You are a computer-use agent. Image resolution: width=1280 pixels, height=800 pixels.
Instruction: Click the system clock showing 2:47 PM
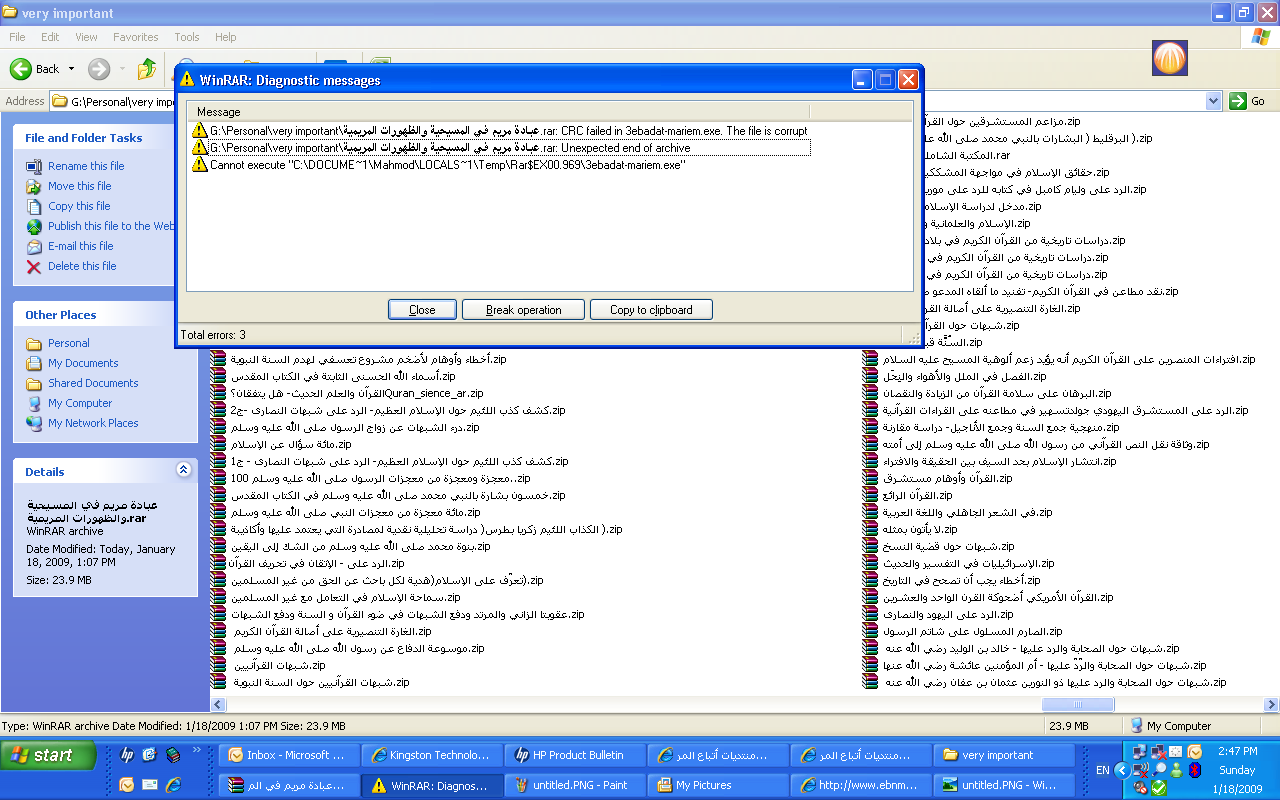[x=1237, y=752]
